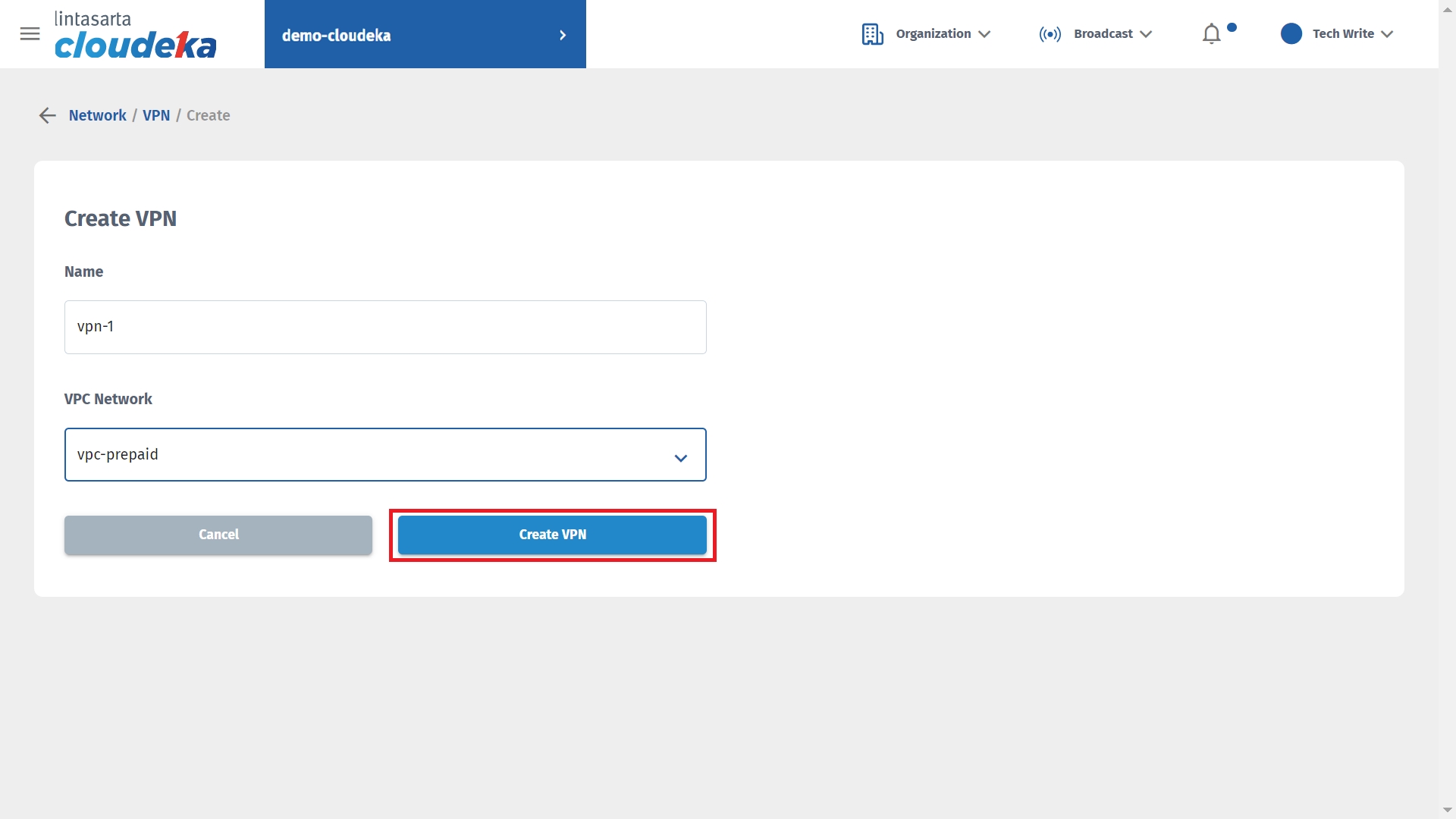This screenshot has width=1456, height=819.
Task: Open the notifications bell
Action: [x=1211, y=34]
